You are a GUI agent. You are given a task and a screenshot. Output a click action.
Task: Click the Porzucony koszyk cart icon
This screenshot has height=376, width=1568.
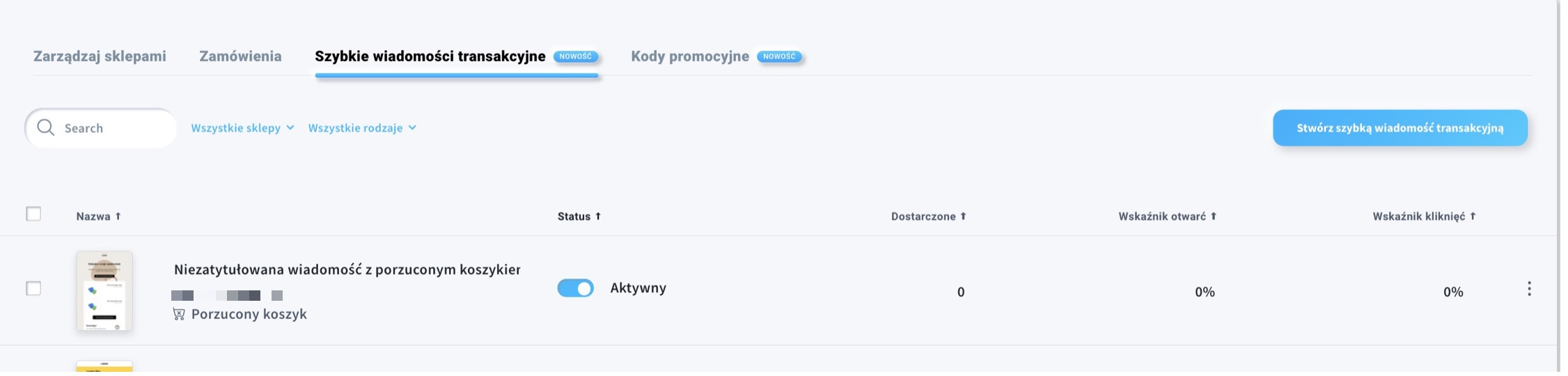pos(180,315)
